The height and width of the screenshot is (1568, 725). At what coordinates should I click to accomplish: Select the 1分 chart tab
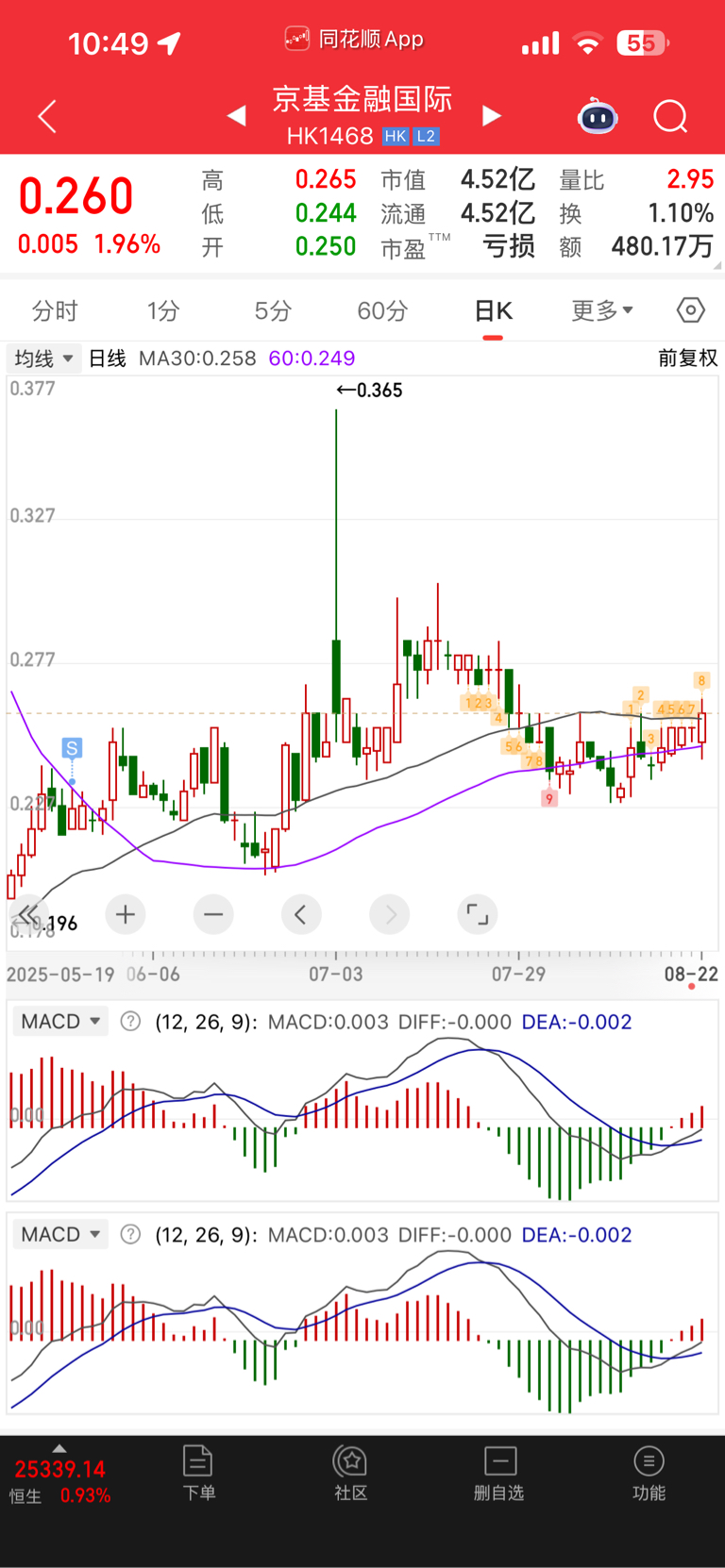(x=163, y=310)
